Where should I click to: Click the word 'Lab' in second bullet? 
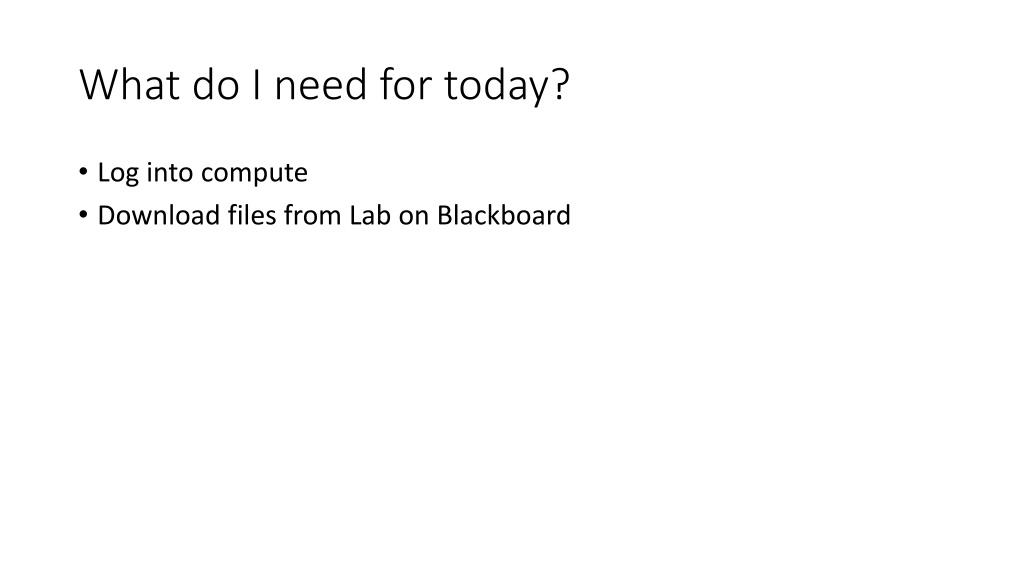point(370,216)
